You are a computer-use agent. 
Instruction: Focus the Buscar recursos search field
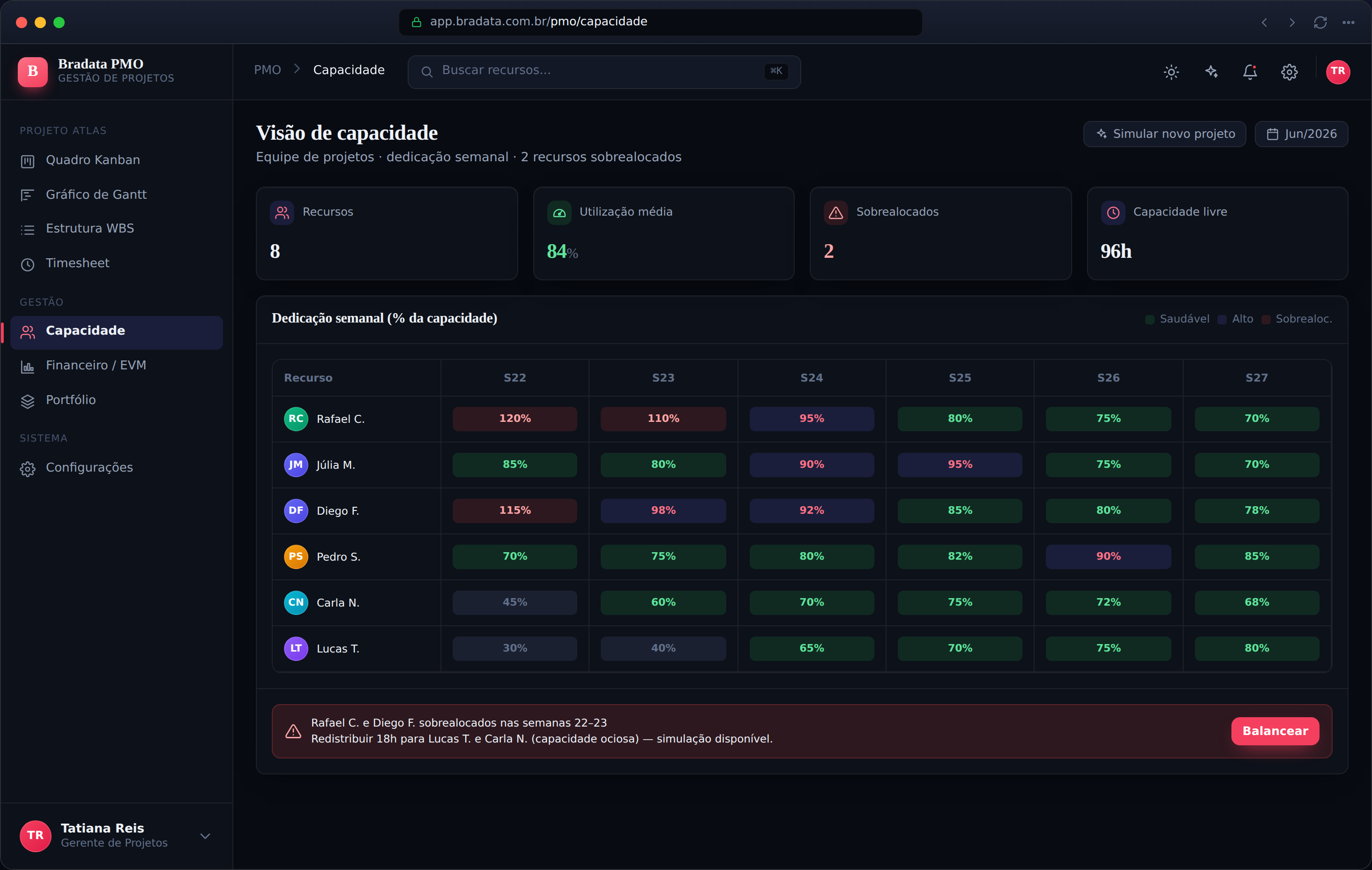tap(604, 72)
